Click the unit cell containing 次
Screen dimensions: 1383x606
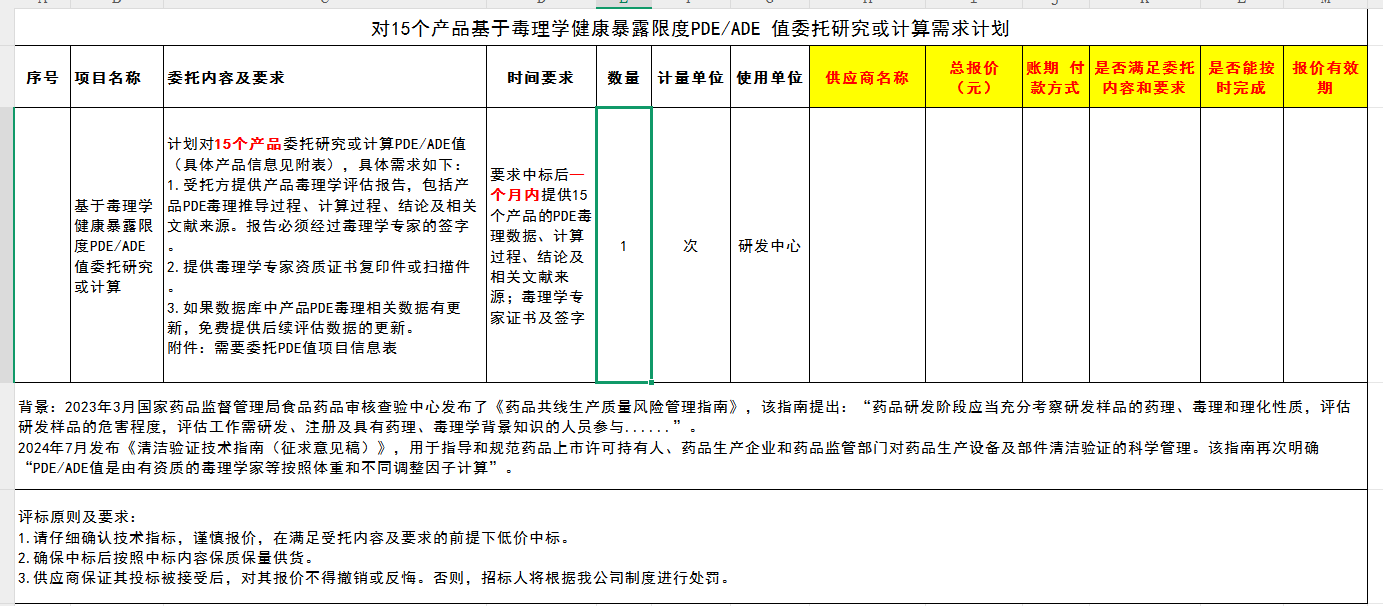(x=690, y=245)
